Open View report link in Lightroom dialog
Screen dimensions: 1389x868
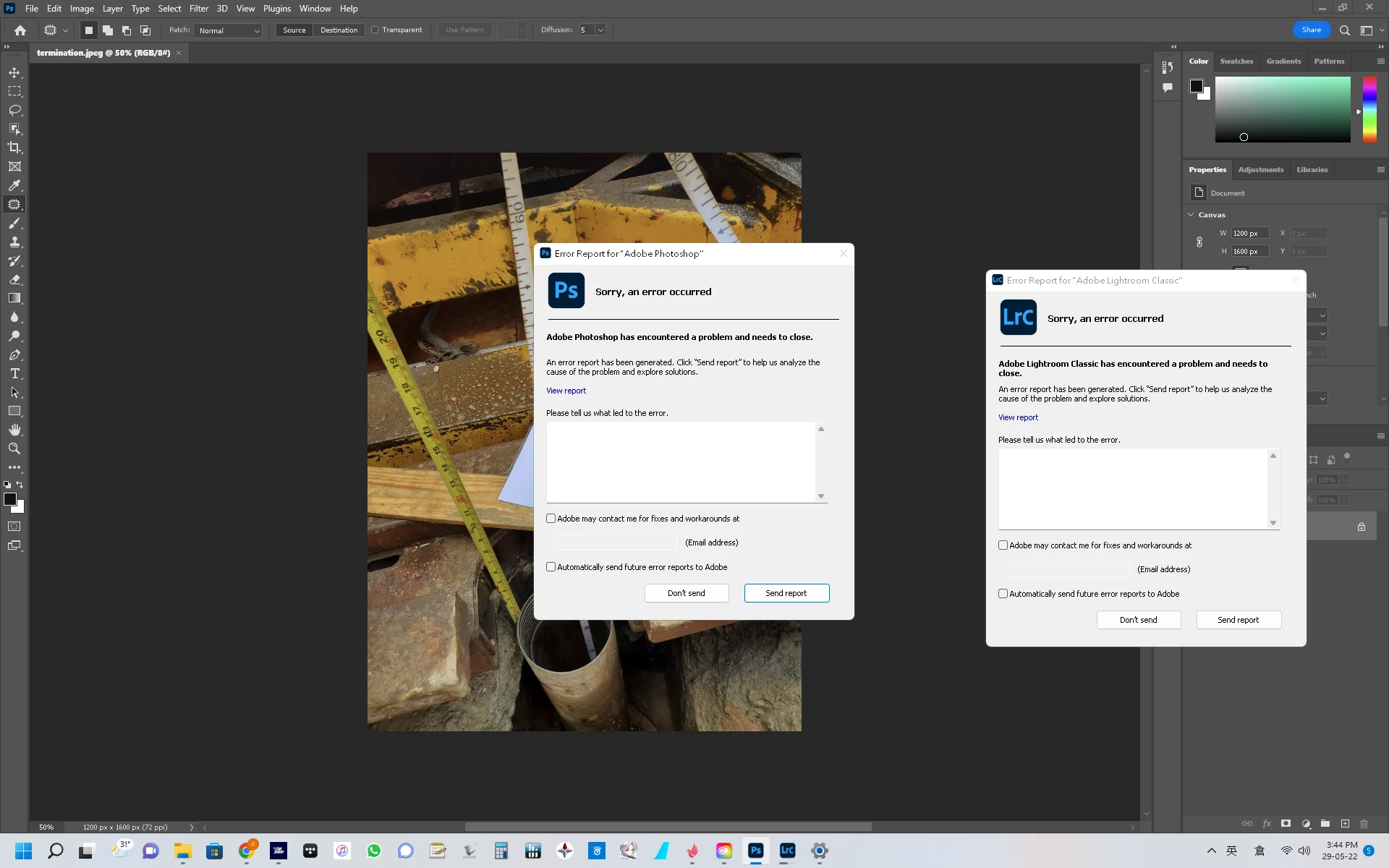pyautogui.click(x=1018, y=417)
